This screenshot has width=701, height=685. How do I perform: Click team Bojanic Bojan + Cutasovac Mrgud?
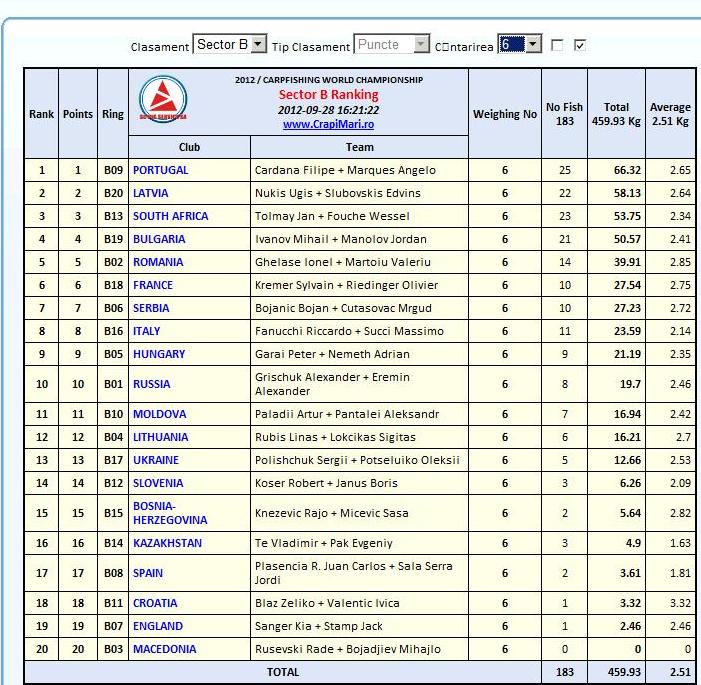click(343, 308)
